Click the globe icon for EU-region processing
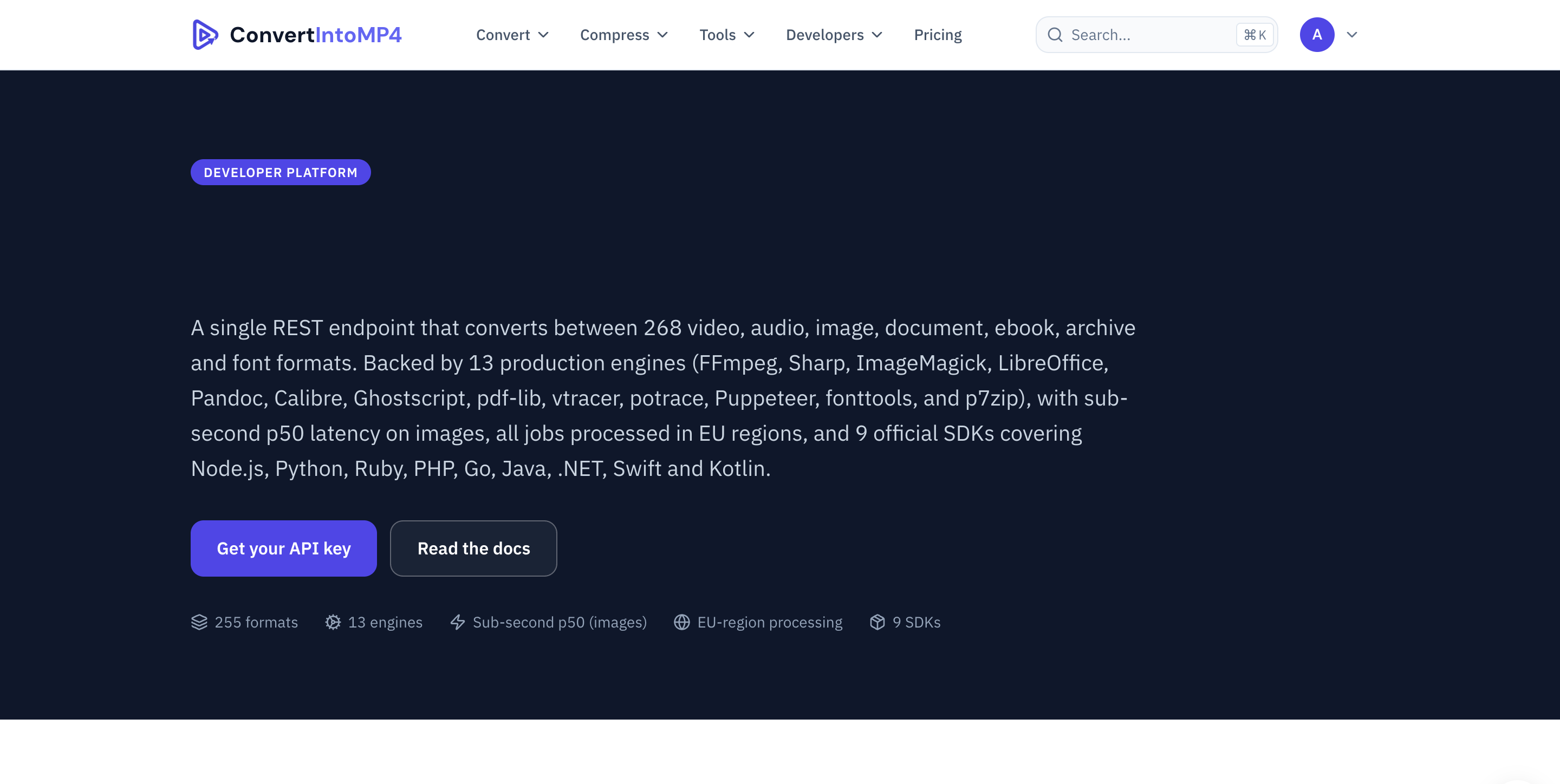The image size is (1560, 784). (682, 622)
